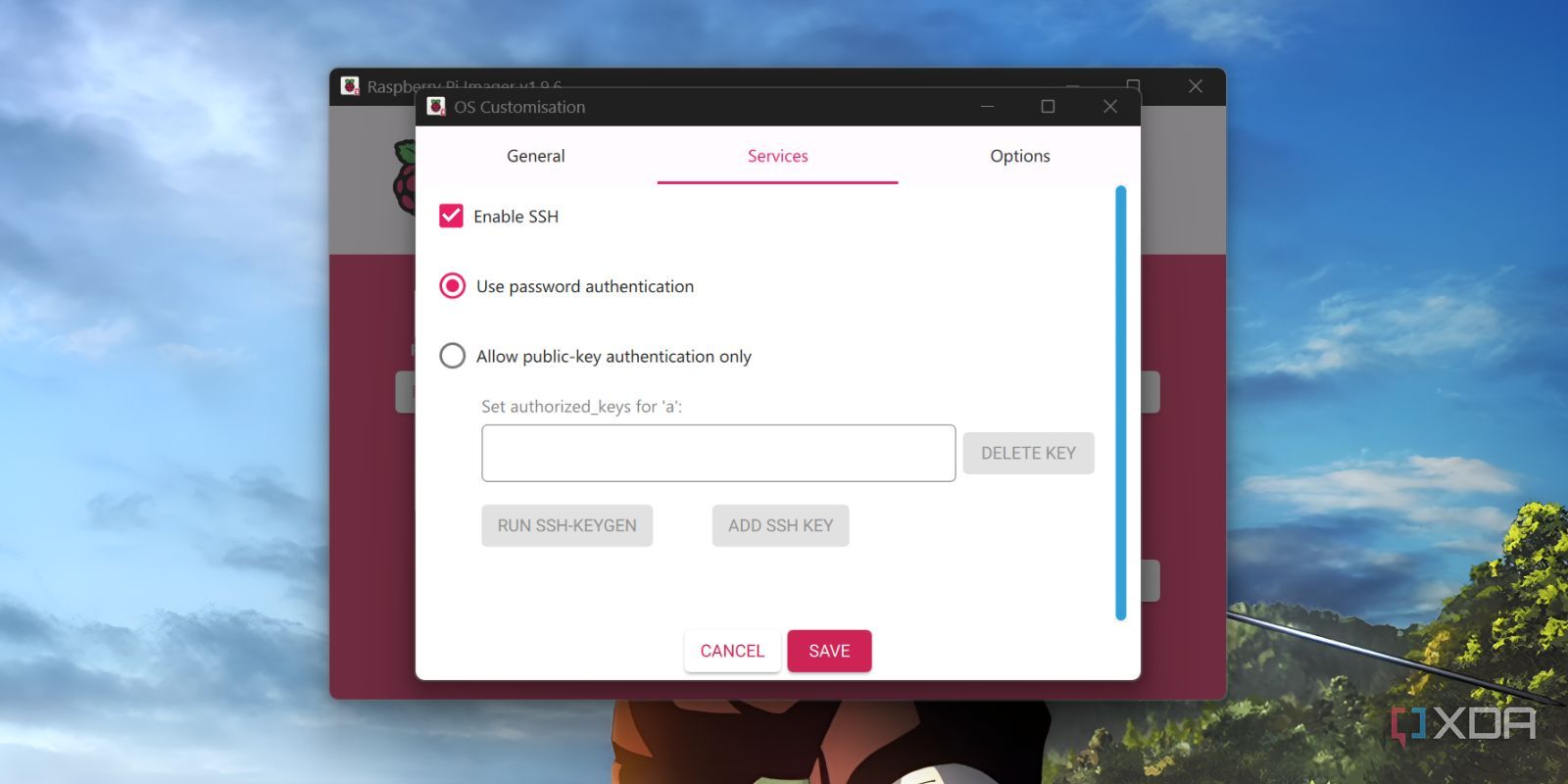
Task: Click the RUN SSH-KEYGEN button
Action: coord(566,525)
